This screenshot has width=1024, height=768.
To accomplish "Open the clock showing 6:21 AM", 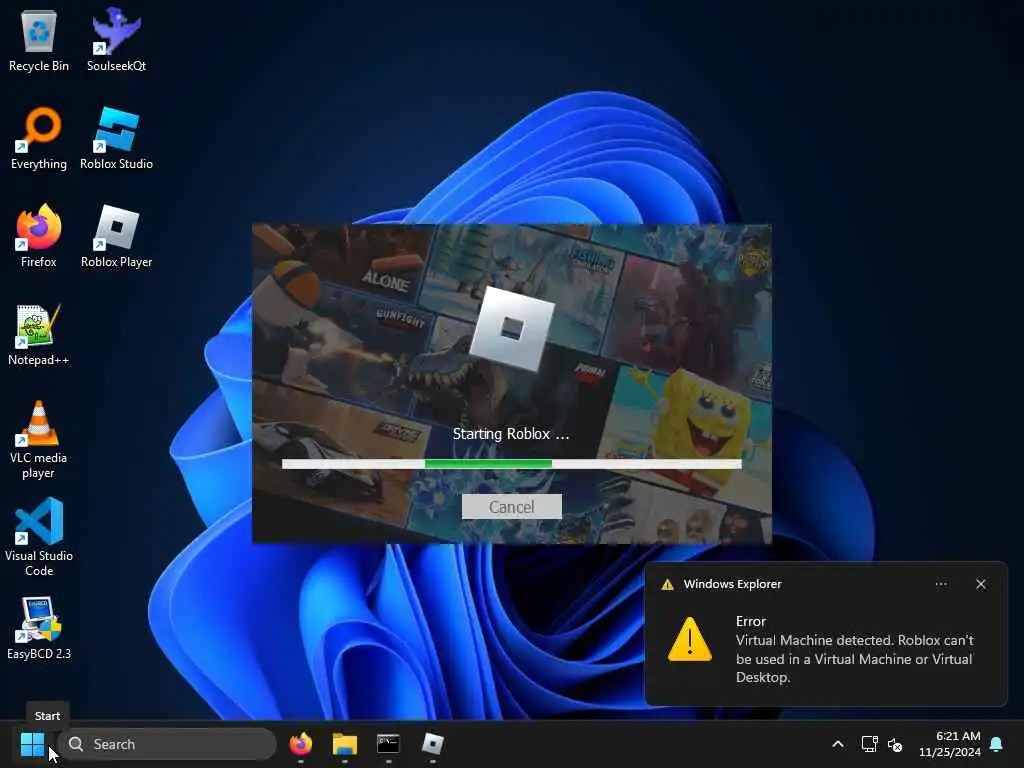I will tap(950, 744).
